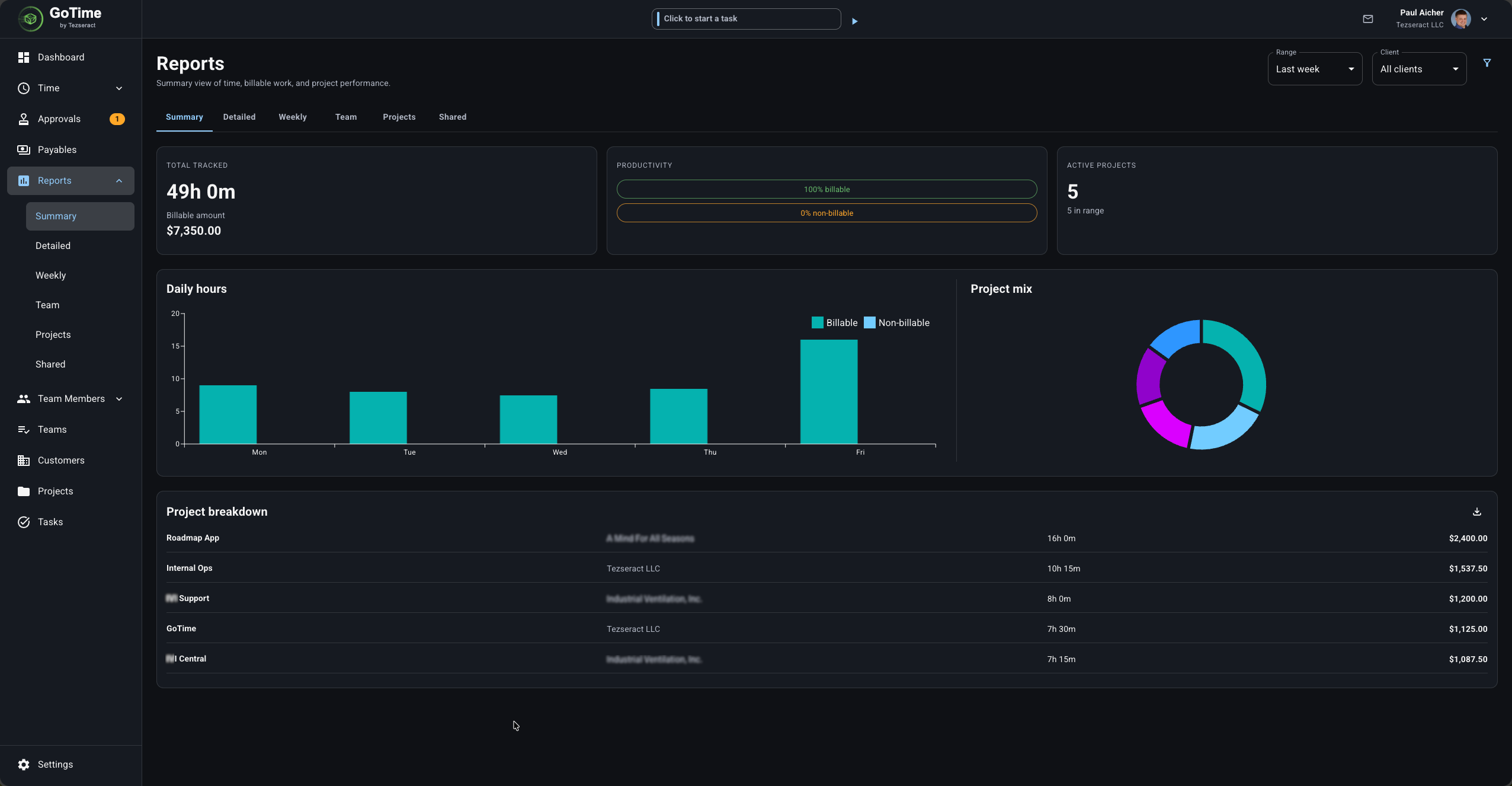
Task: Open Approvals person icon
Action: tap(24, 119)
